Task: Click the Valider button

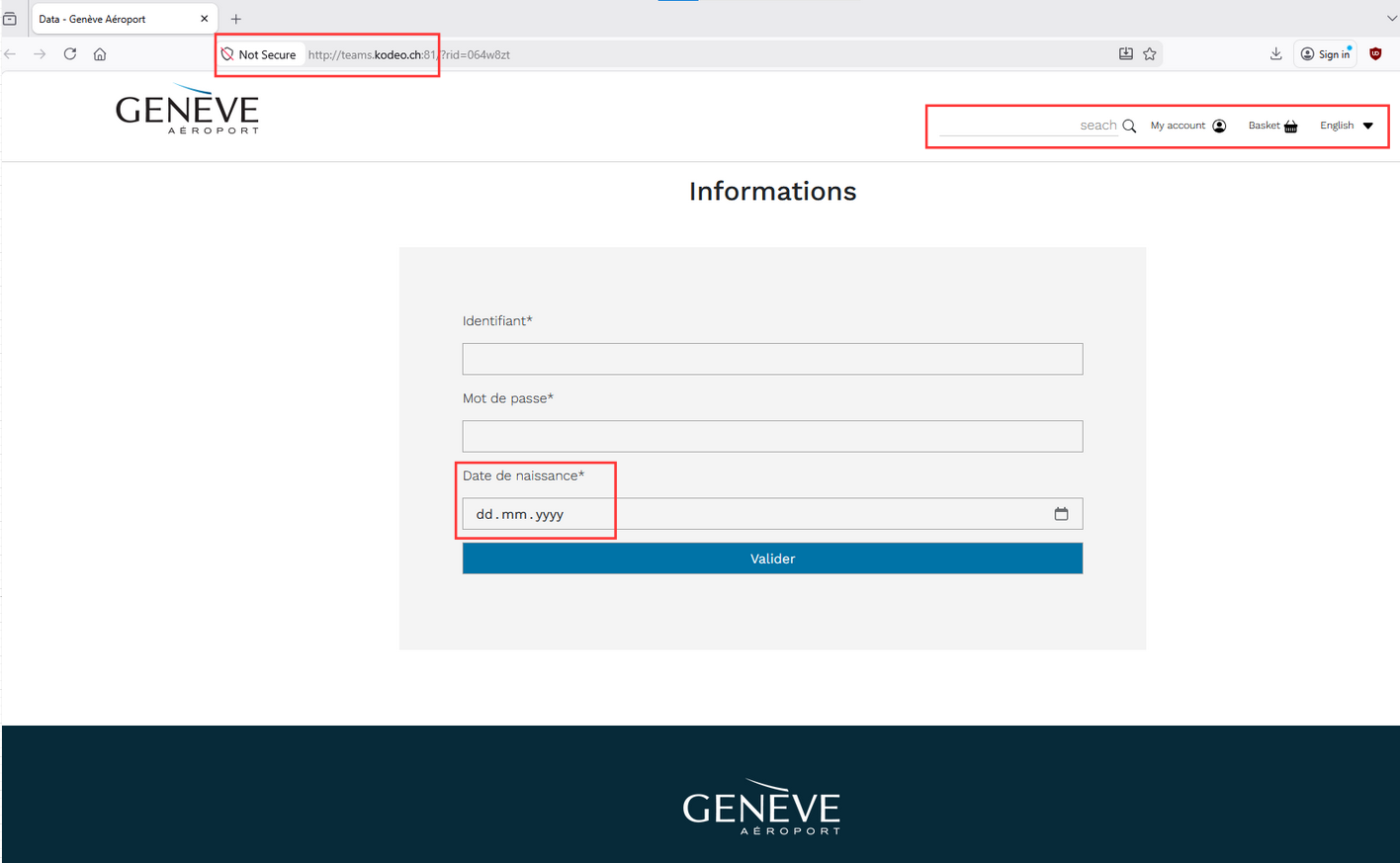Action: (772, 559)
